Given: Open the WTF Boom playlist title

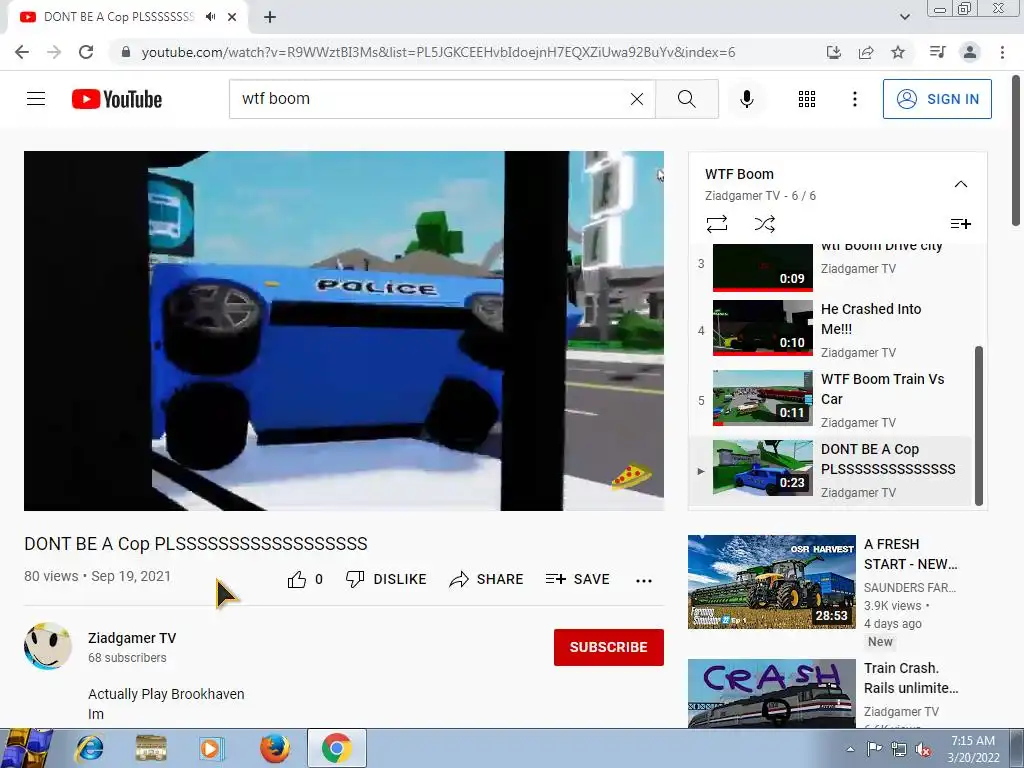Looking at the screenshot, I should (x=739, y=174).
